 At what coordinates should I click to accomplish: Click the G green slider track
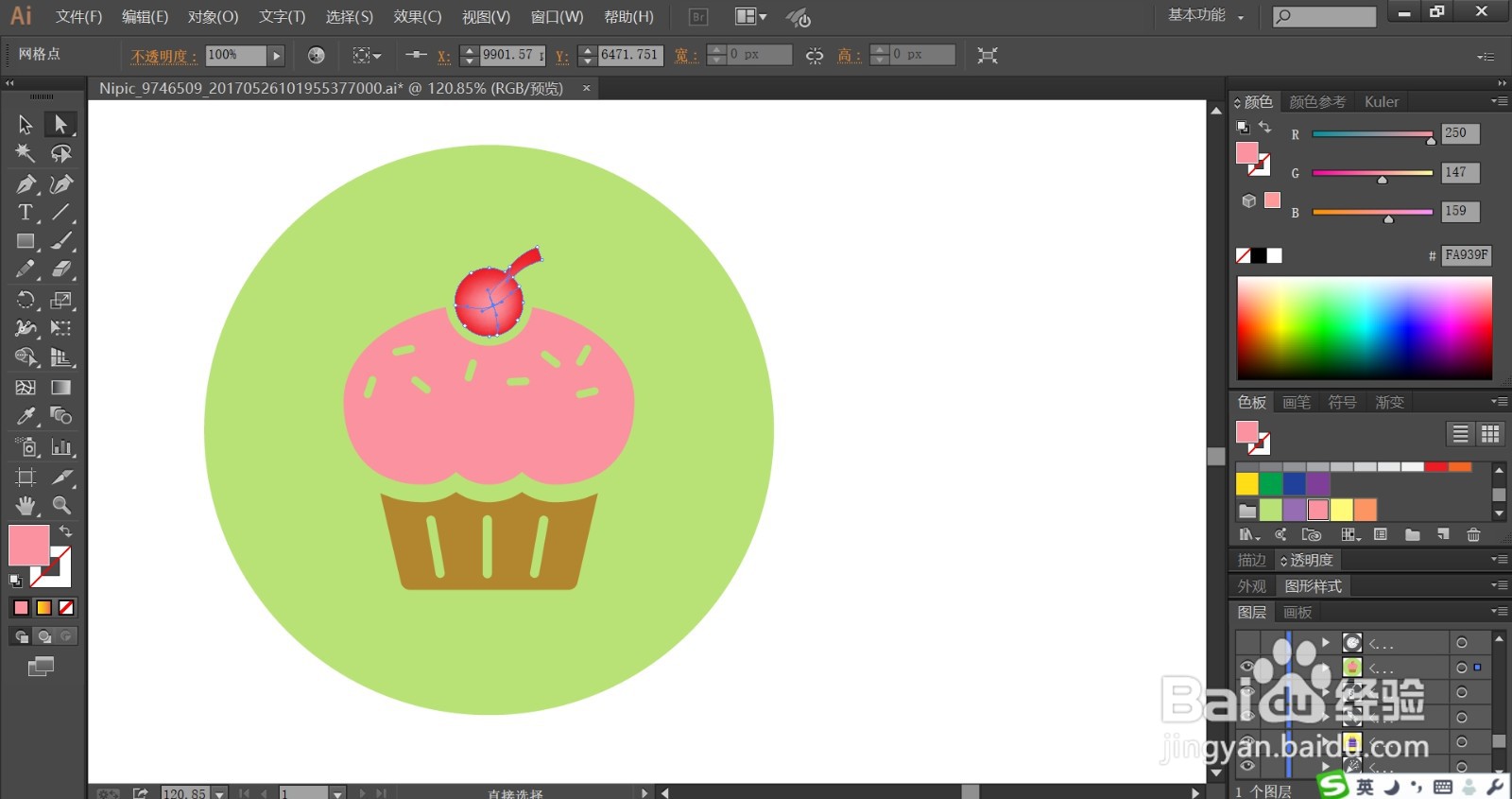1372,173
